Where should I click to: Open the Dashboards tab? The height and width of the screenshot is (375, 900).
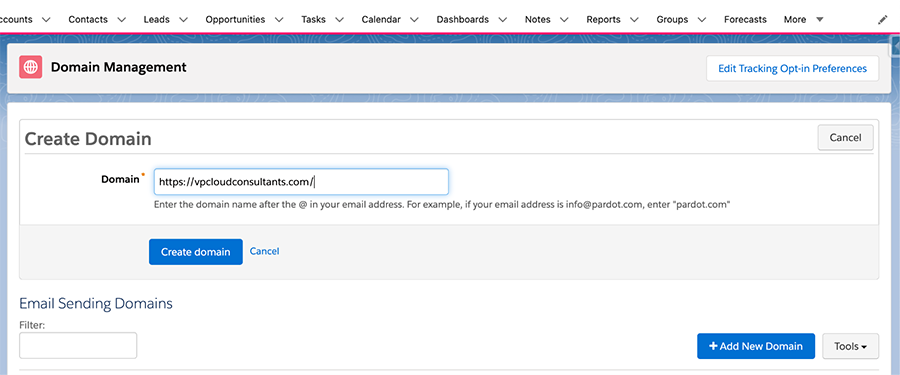click(x=463, y=20)
